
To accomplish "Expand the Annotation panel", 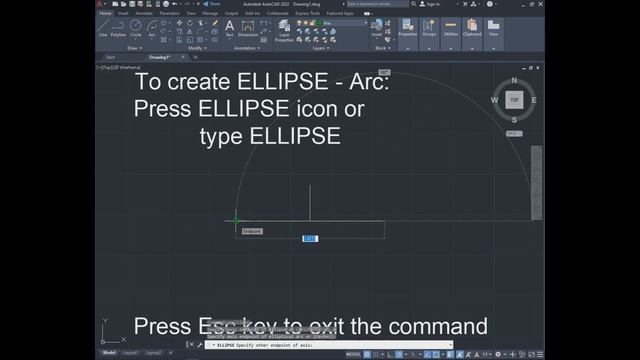I will click(x=247, y=48).
